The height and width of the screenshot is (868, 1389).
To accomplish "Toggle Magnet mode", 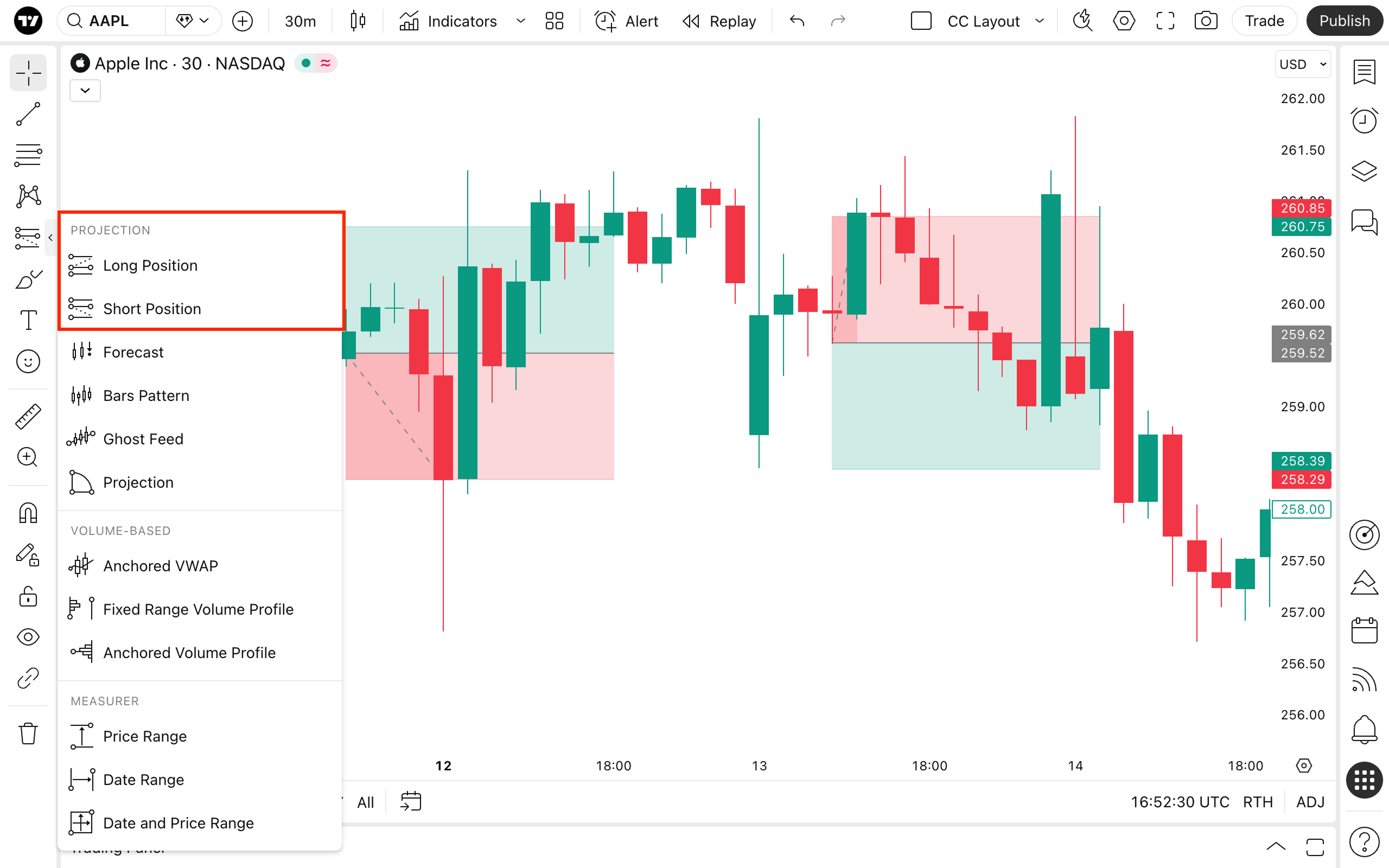I will [x=28, y=513].
